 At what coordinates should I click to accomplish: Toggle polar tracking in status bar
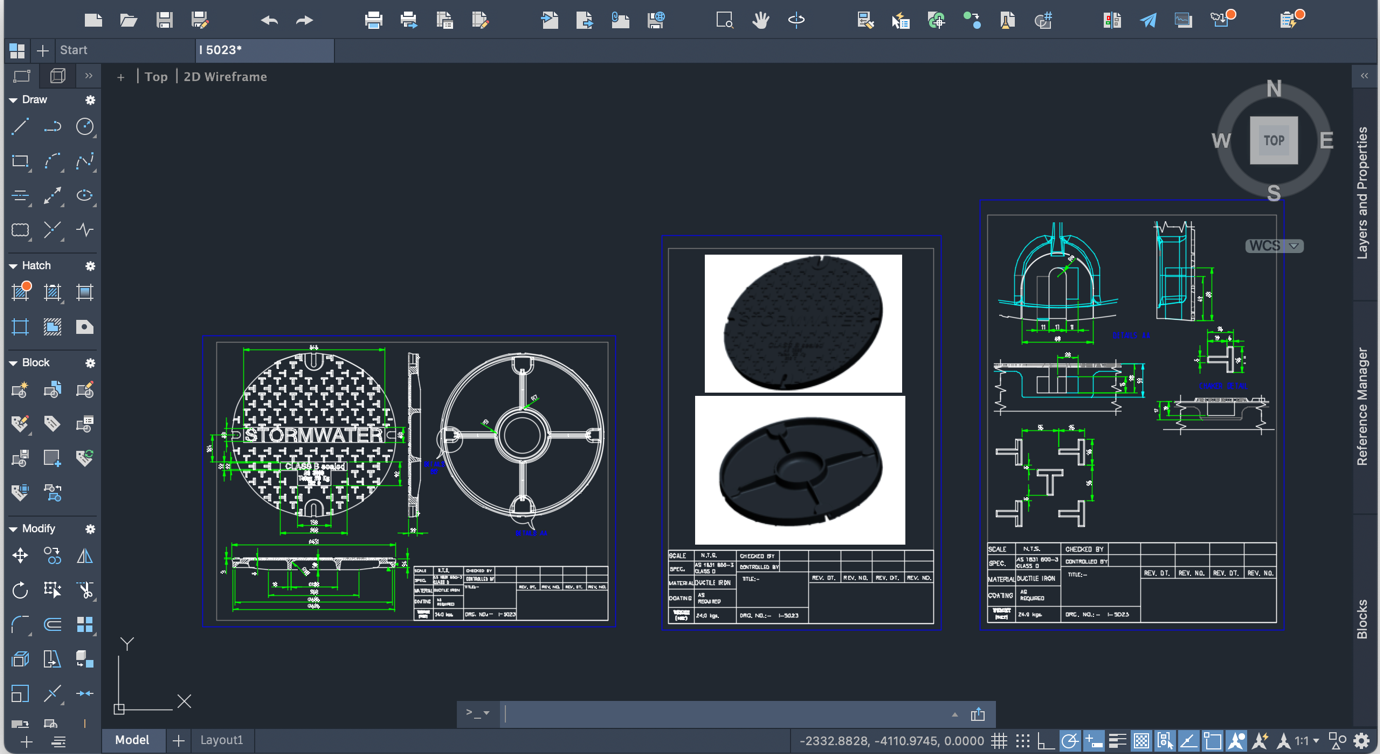tap(1069, 741)
